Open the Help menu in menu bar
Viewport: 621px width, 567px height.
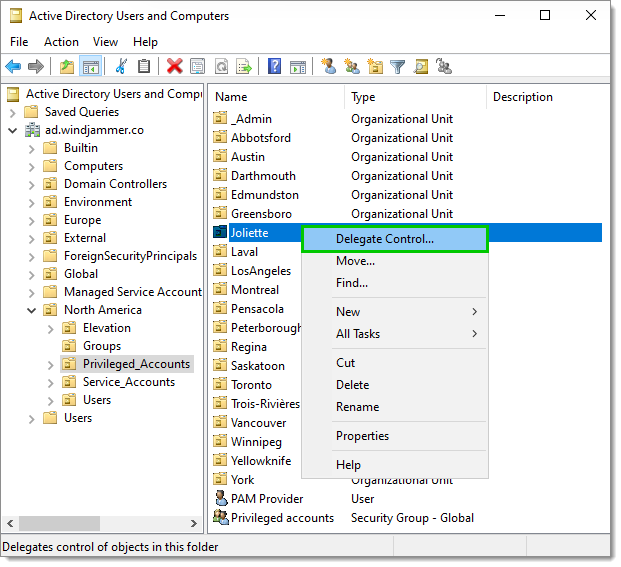(145, 42)
